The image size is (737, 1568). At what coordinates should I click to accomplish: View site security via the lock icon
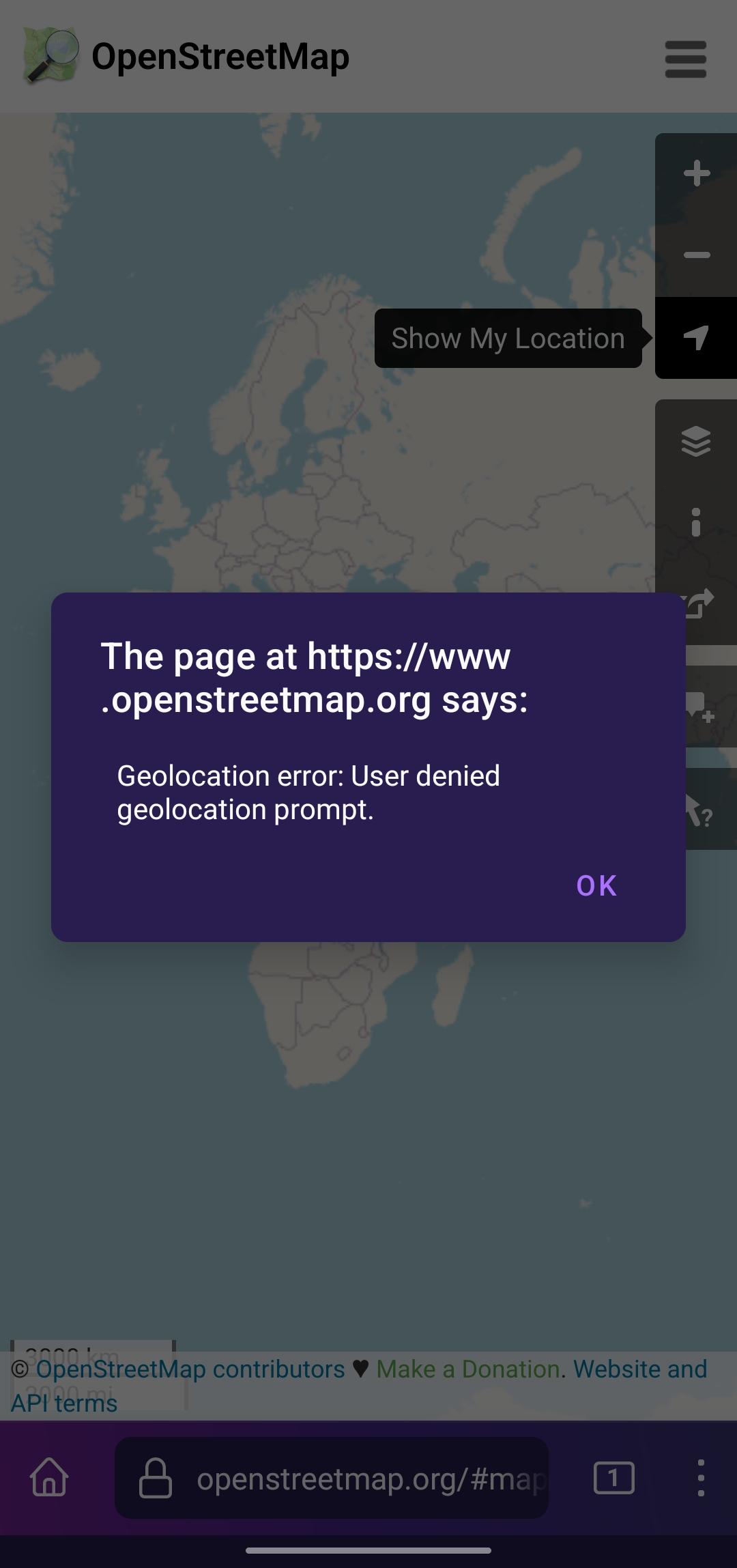click(x=156, y=1479)
